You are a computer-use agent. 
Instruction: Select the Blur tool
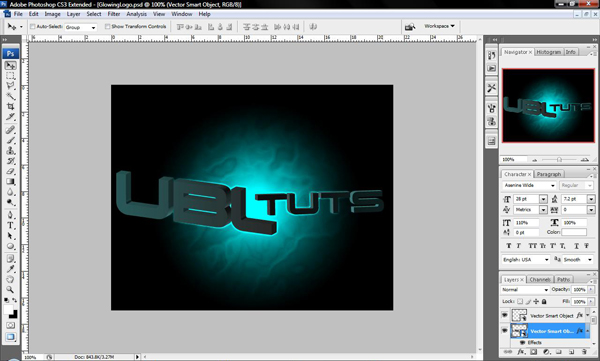click(10, 192)
